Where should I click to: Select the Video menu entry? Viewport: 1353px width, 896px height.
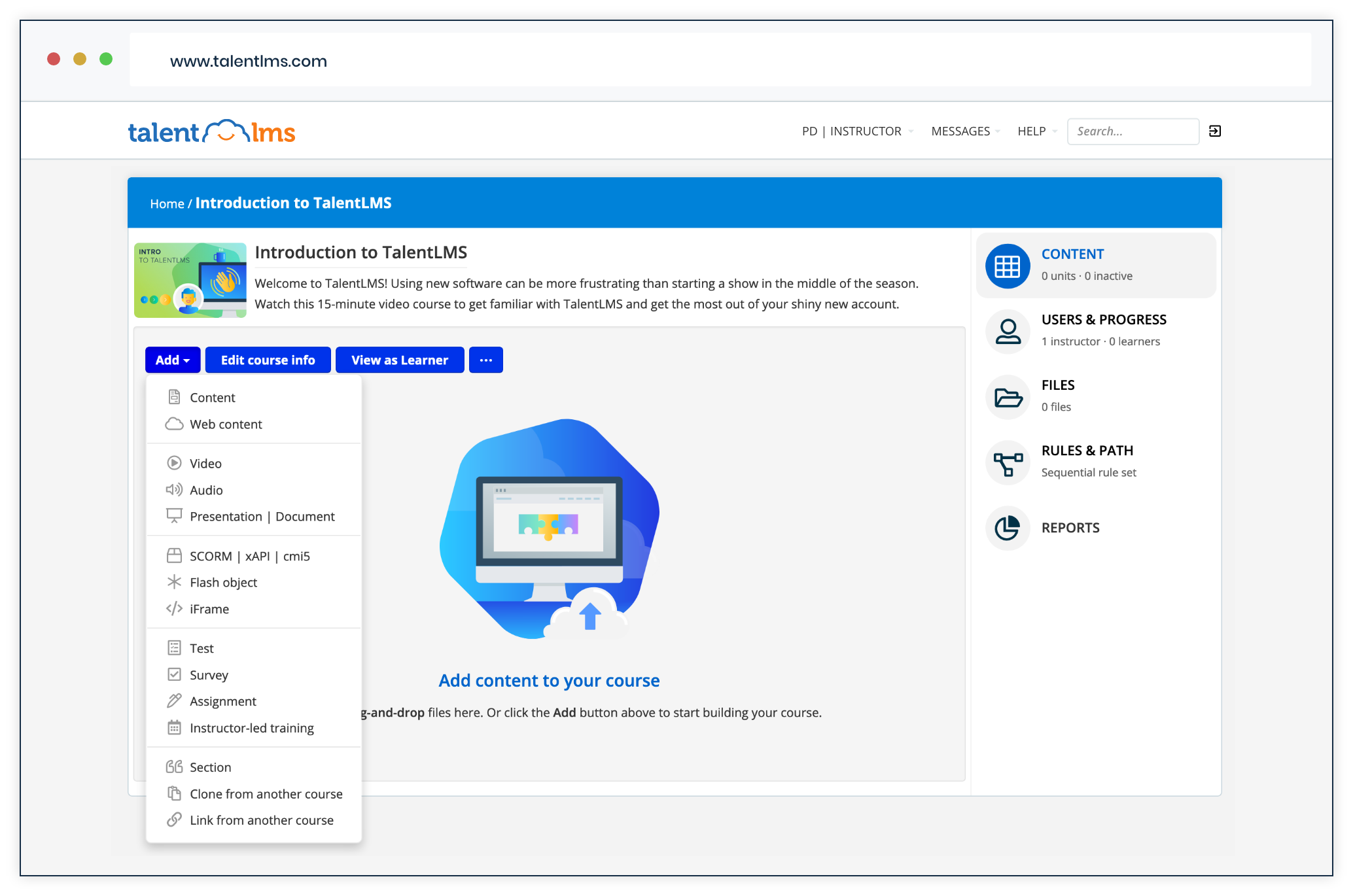[x=254, y=463]
